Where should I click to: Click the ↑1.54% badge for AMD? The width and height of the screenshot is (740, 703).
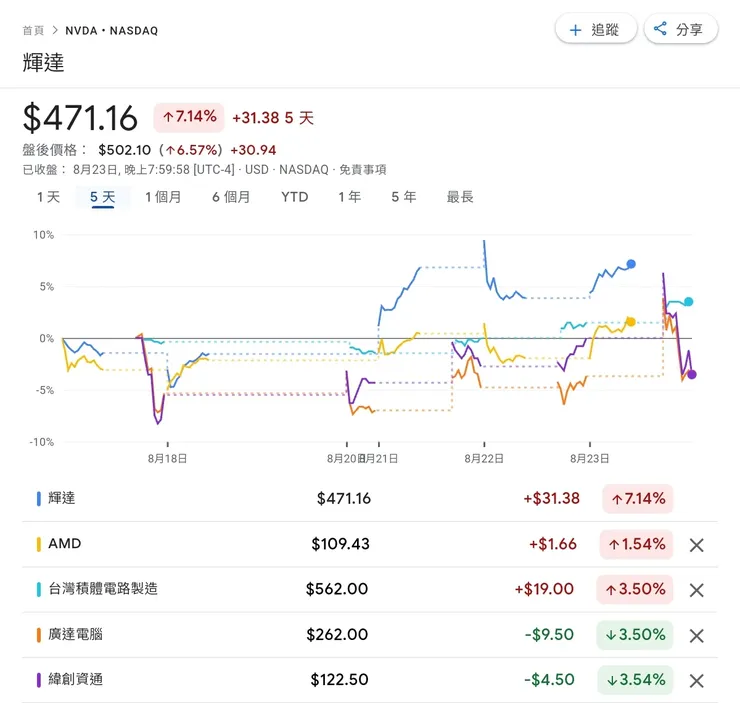(x=636, y=544)
